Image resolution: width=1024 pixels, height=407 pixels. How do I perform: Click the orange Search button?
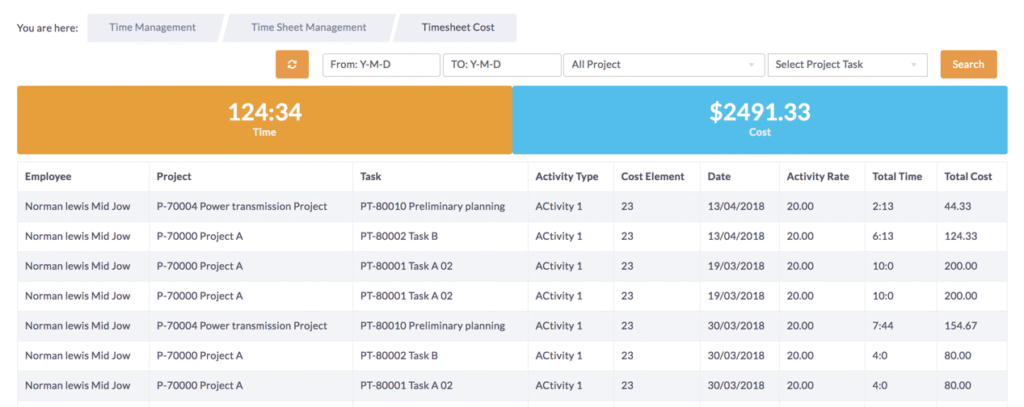pyautogui.click(x=968, y=64)
